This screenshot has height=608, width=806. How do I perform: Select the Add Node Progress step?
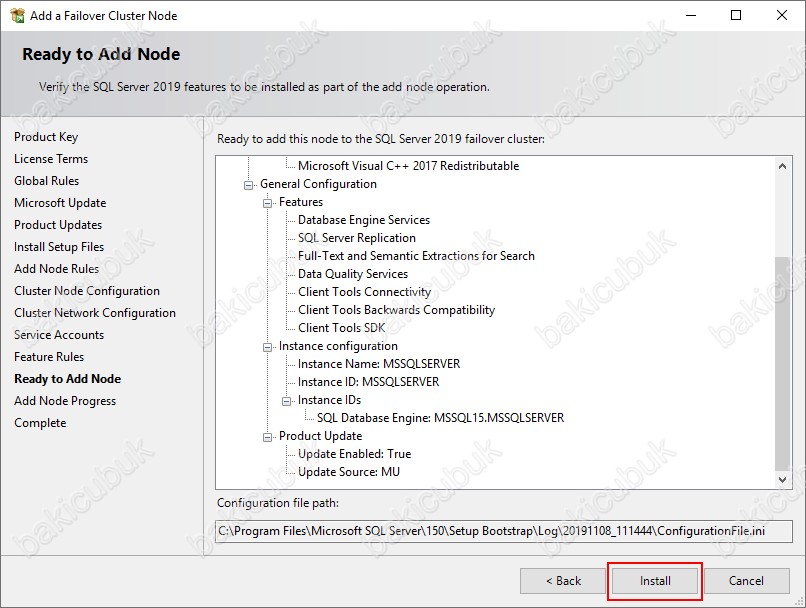(x=65, y=401)
